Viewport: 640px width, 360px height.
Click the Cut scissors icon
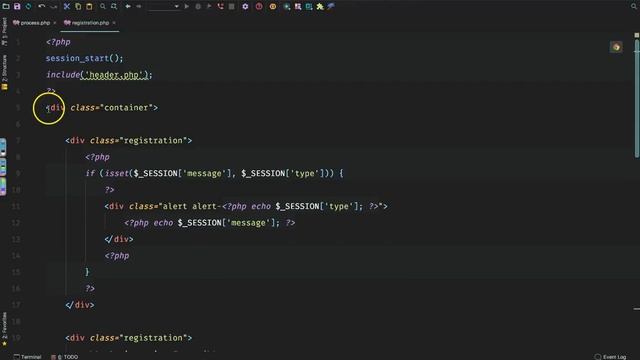coord(67,7)
